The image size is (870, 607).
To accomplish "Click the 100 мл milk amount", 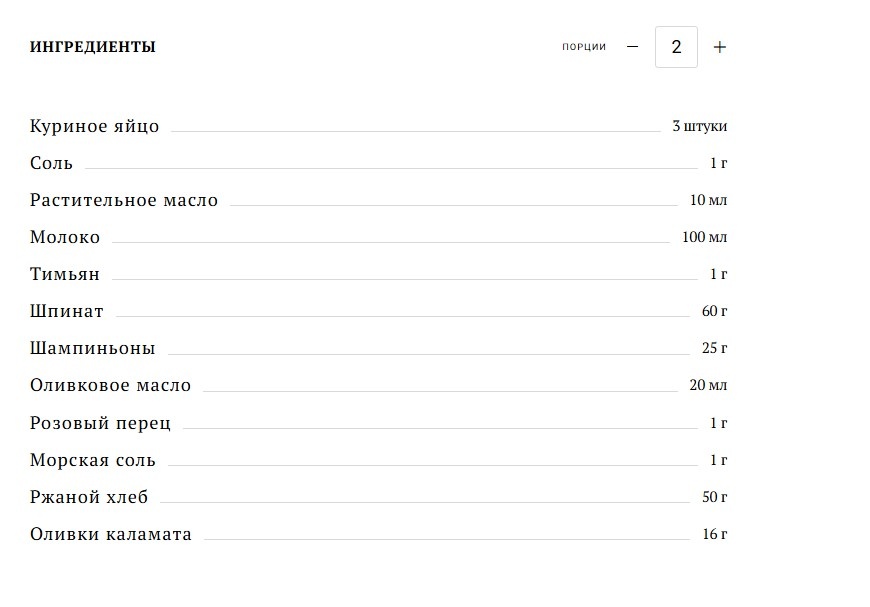I will pos(705,238).
